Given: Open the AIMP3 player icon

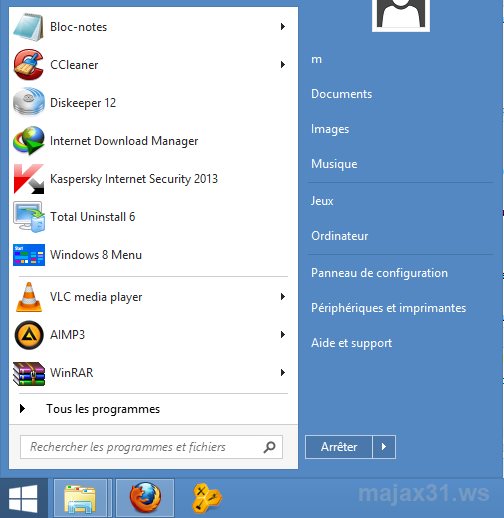Looking at the screenshot, I should pos(29,335).
